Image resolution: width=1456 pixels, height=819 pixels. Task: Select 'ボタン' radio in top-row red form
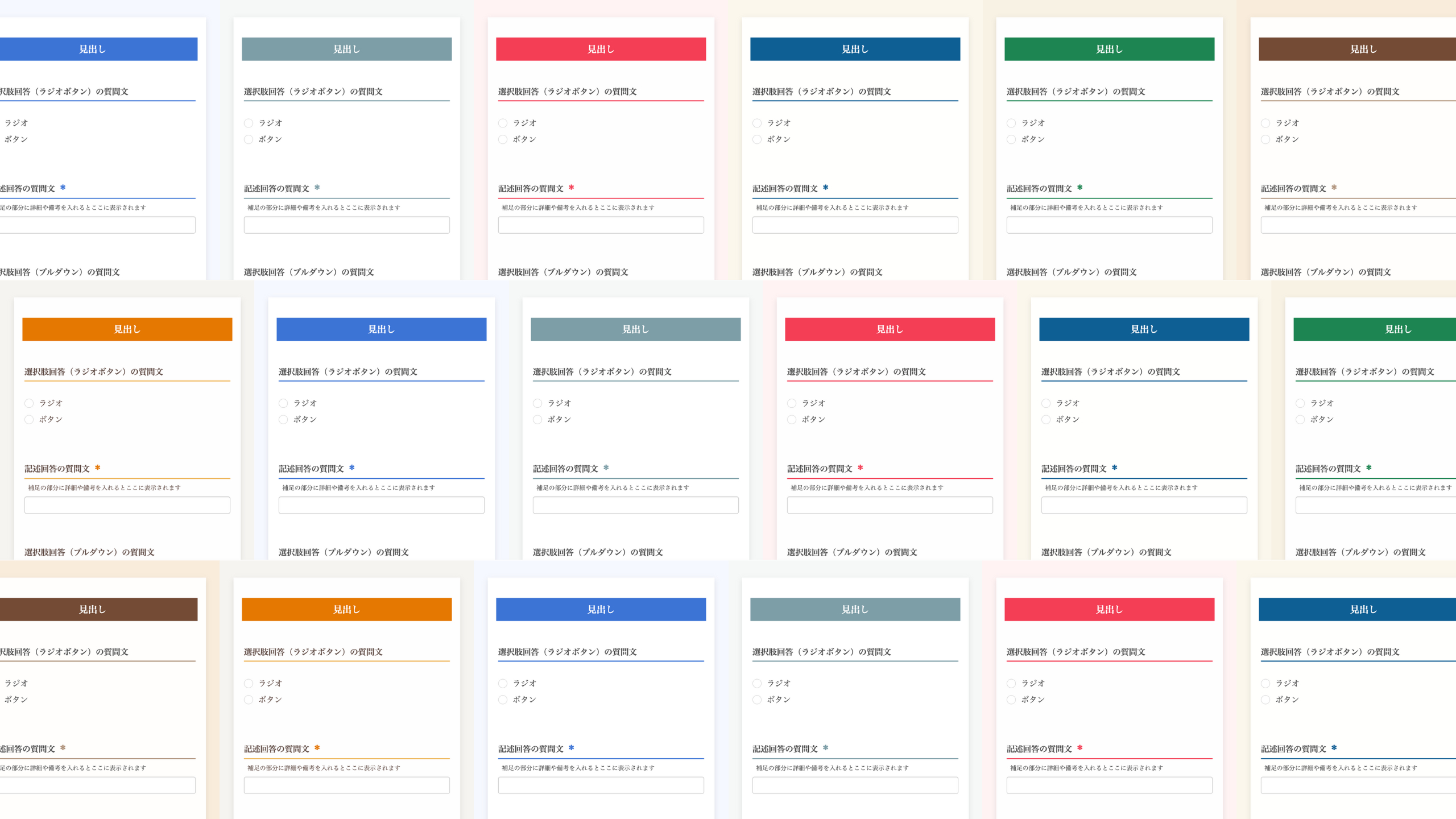[503, 139]
